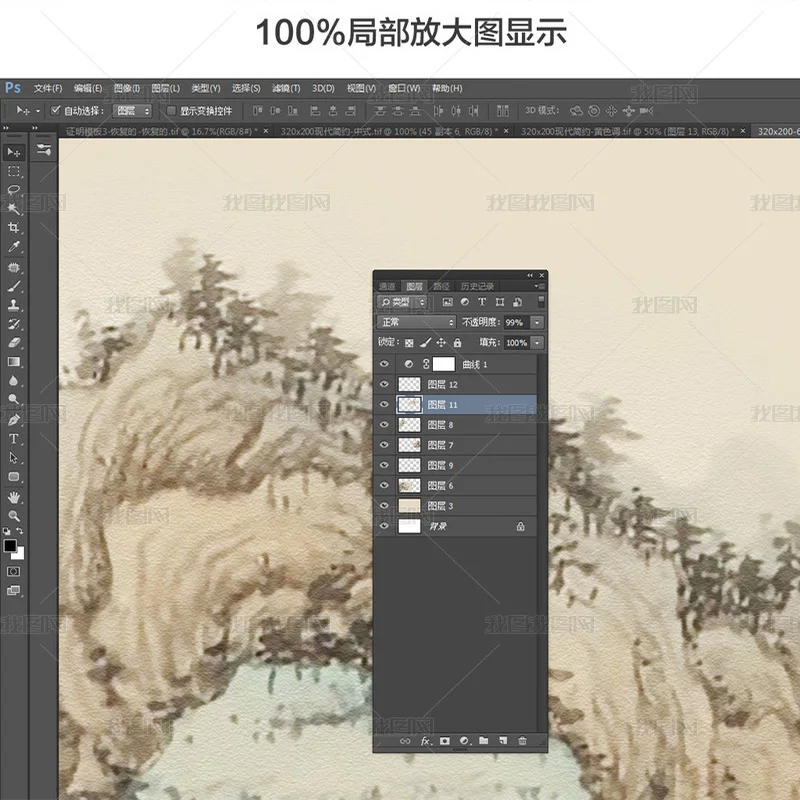Open layer filter 类型 dropdown
Screen dimensions: 800x800
(x=402, y=302)
